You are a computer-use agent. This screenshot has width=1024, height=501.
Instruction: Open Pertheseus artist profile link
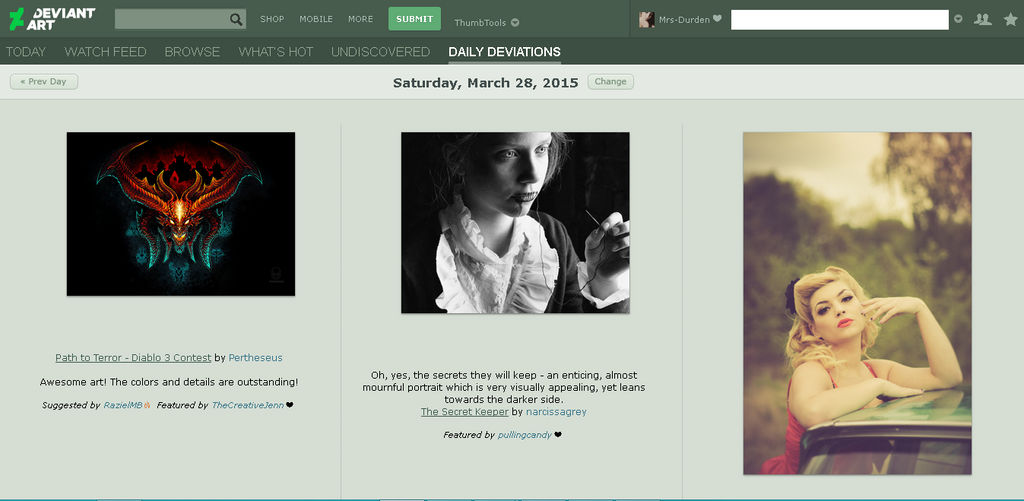(x=255, y=358)
